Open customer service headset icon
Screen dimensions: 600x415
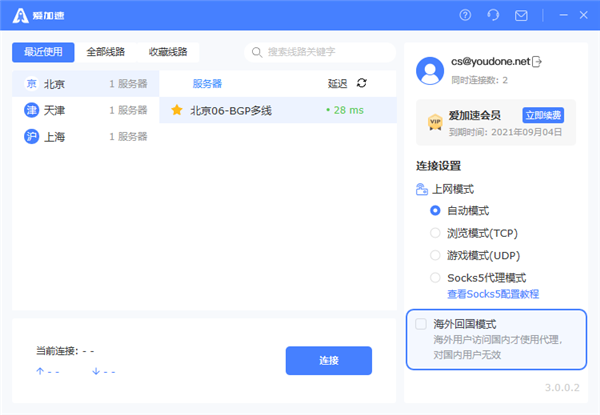(x=493, y=15)
